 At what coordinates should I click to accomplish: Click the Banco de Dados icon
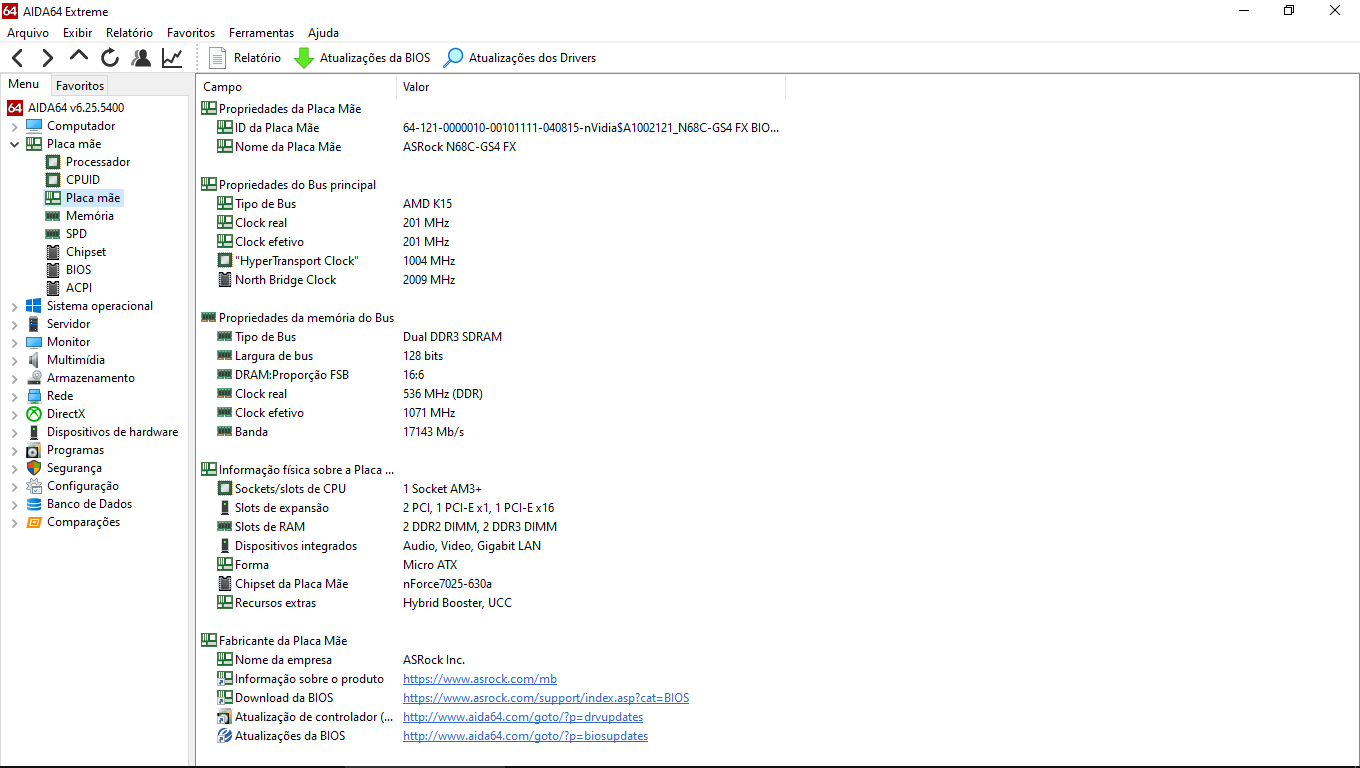34,504
